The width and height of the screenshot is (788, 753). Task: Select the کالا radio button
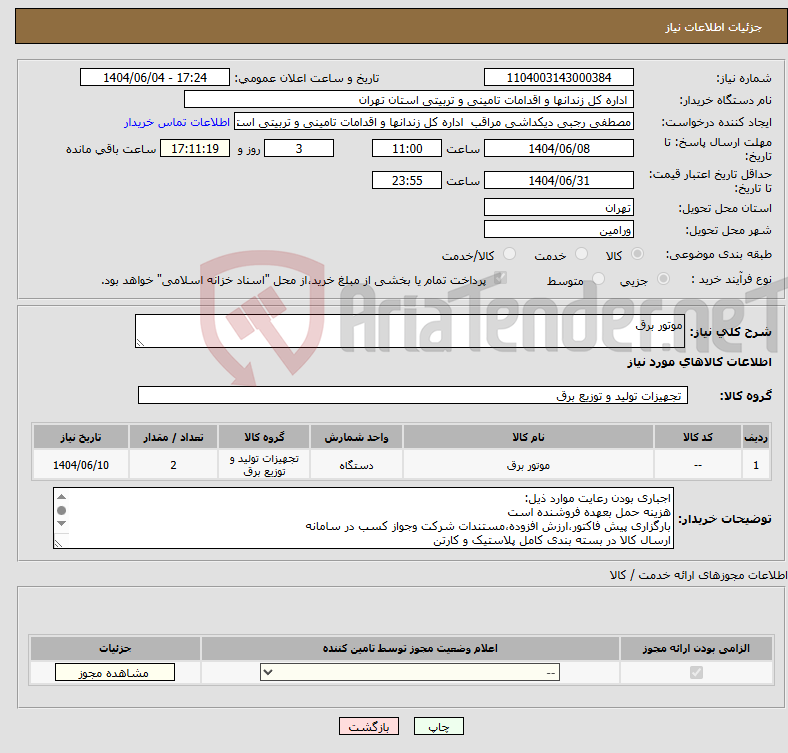click(x=638, y=255)
